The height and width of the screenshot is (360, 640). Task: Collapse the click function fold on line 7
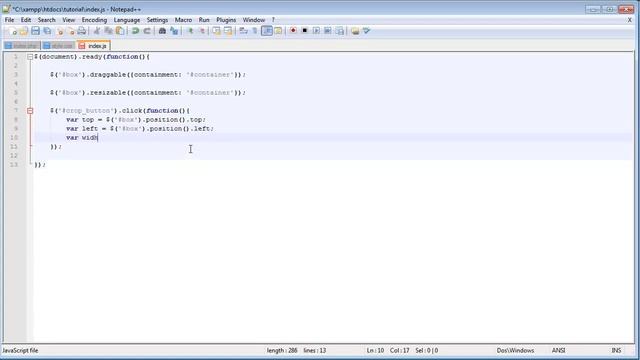point(30,111)
